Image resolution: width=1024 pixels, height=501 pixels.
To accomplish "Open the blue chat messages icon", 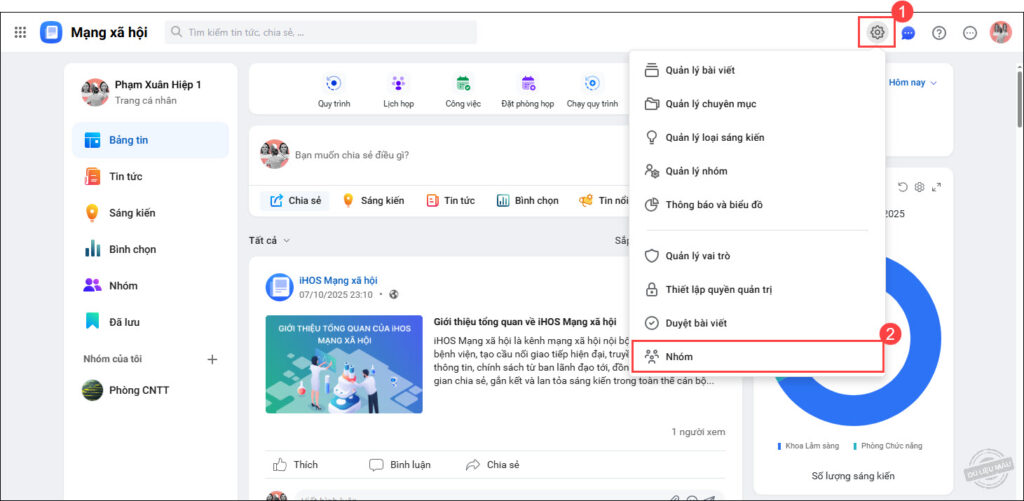I will click(908, 33).
